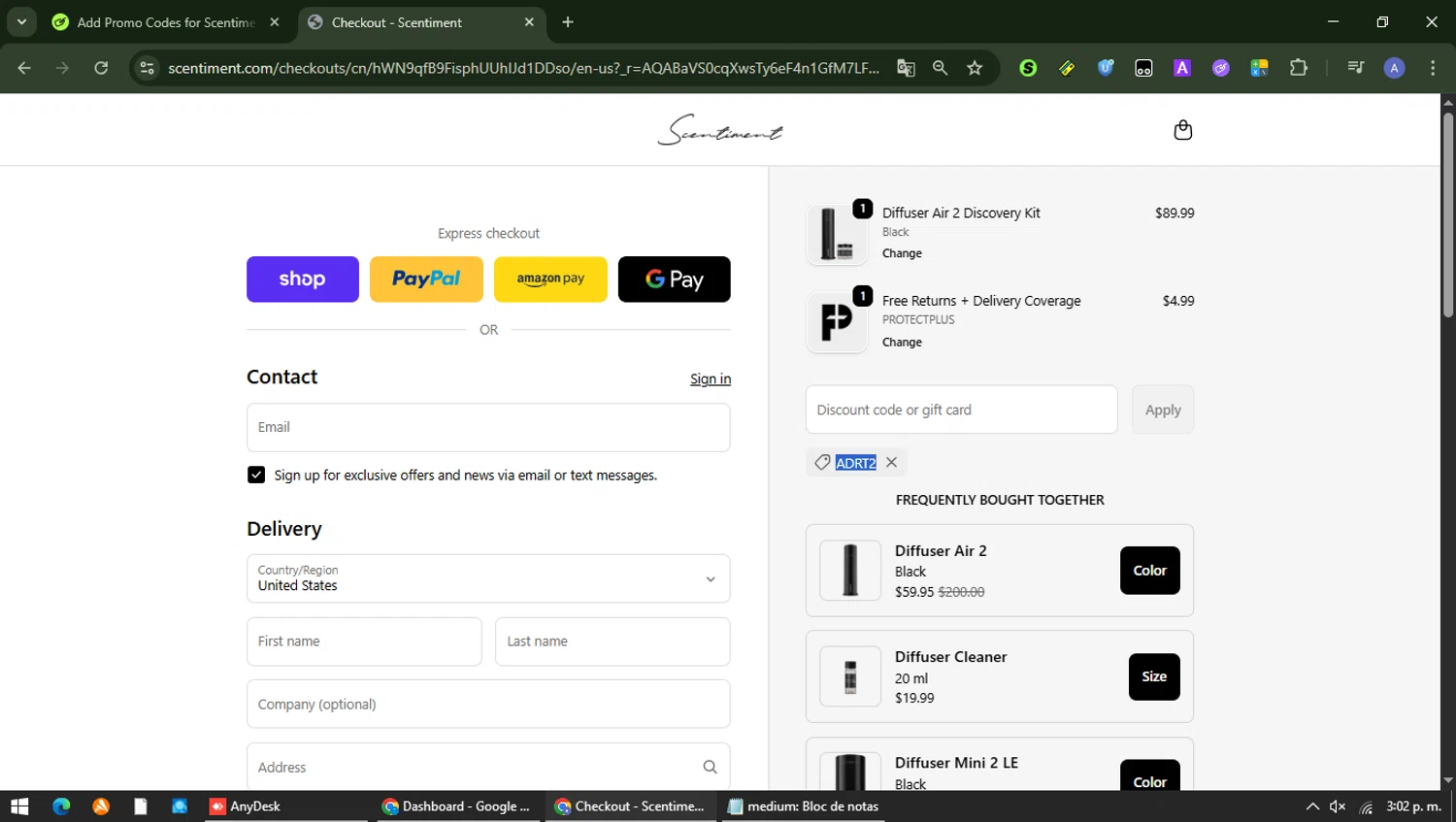This screenshot has width=1456, height=822.
Task: Open the Windows Start menu
Action: tap(19, 806)
